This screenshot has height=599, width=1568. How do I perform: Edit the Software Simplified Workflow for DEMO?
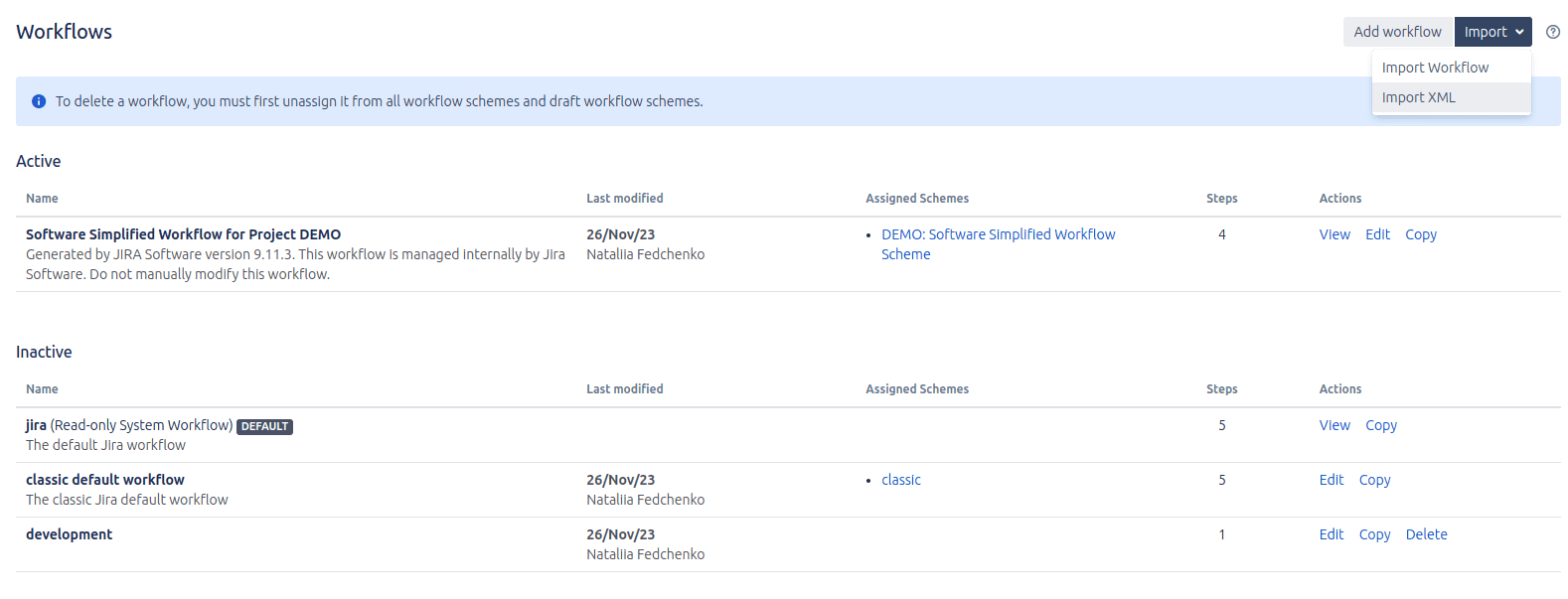point(1377,234)
